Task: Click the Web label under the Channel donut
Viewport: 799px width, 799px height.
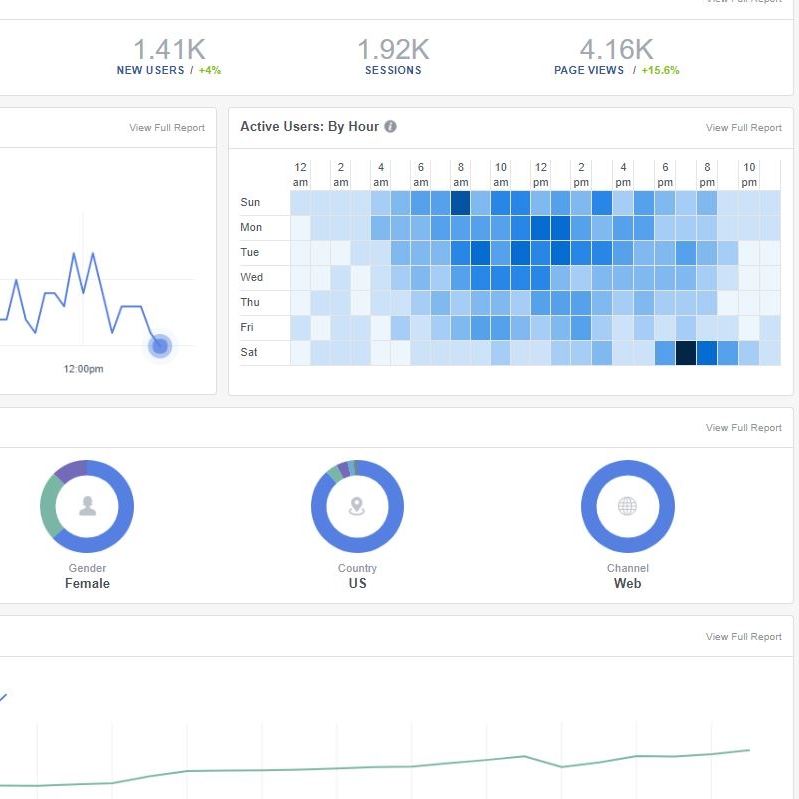Action: [x=627, y=583]
